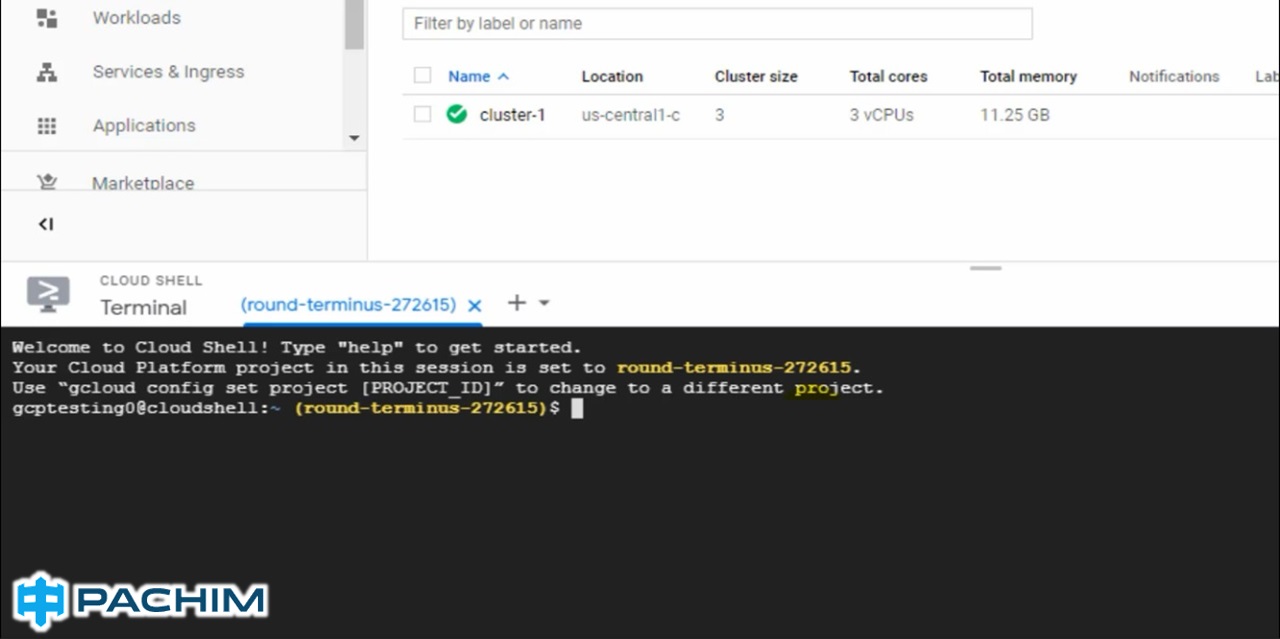Click the sidebar scroll down arrow

[354, 138]
